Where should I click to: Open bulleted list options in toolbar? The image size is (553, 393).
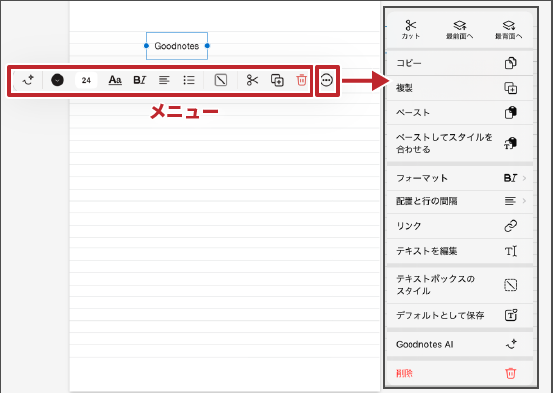pyautogui.click(x=189, y=80)
